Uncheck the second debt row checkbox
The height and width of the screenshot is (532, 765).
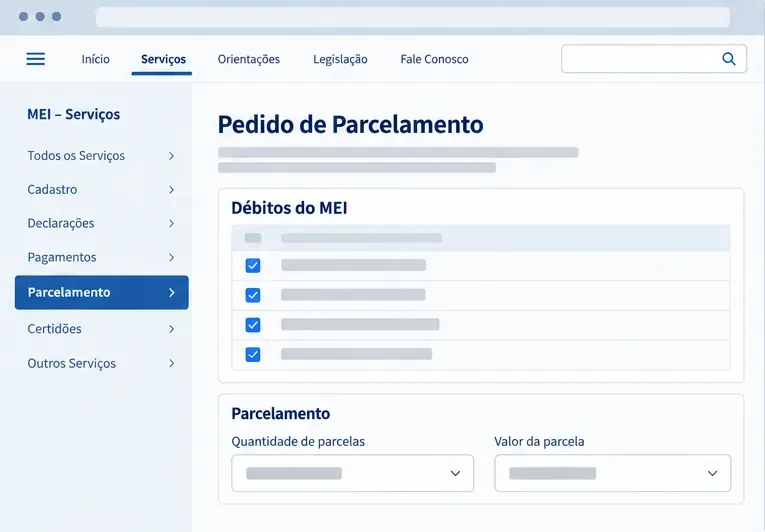pos(253,295)
